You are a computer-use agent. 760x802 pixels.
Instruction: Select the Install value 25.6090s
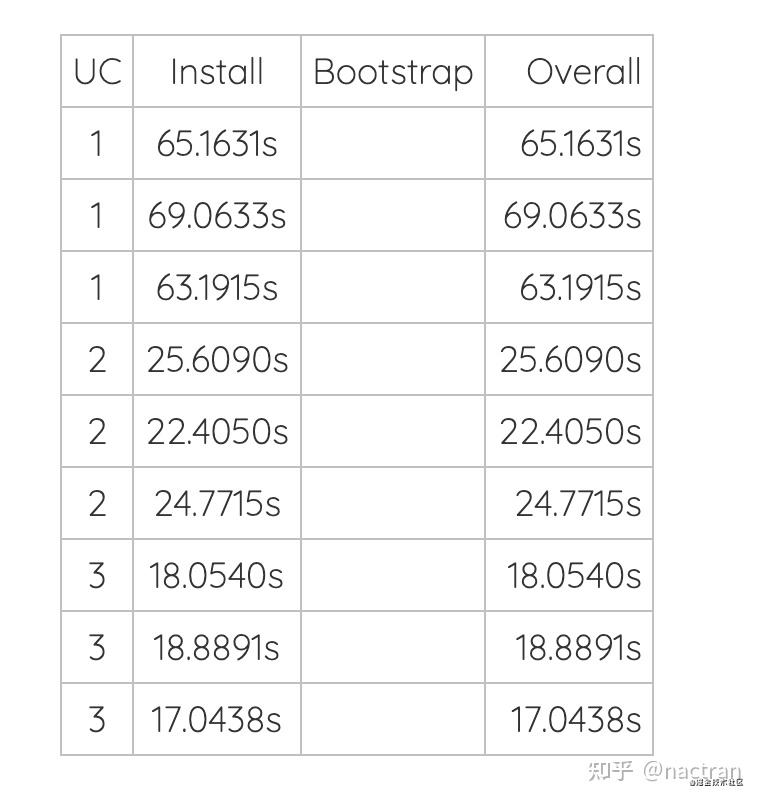tap(217, 360)
